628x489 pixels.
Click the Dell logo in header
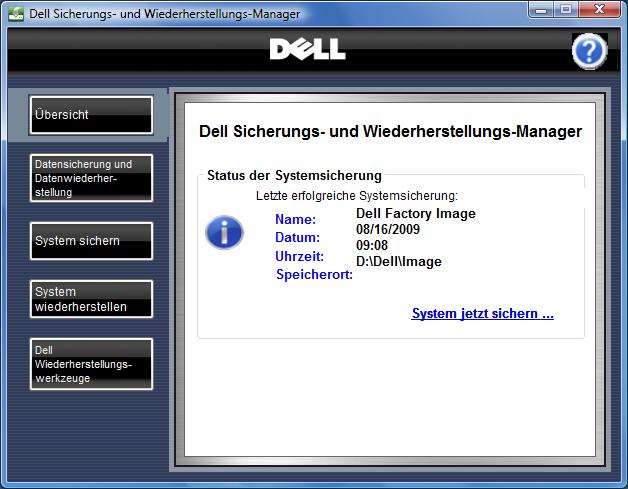(308, 49)
